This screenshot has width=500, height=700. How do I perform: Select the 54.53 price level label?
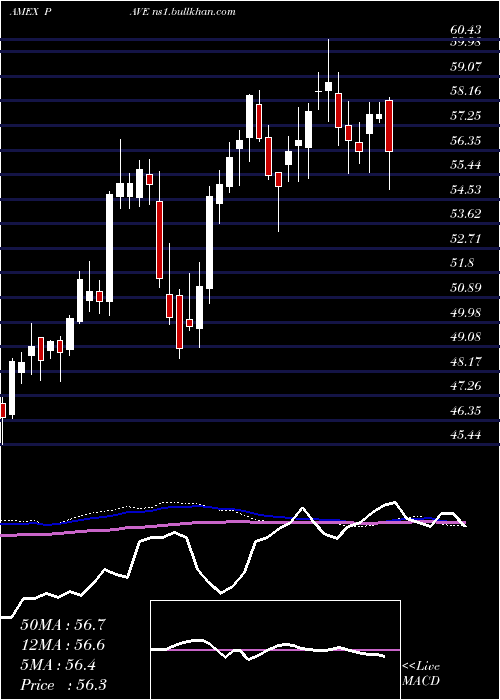pos(466,190)
